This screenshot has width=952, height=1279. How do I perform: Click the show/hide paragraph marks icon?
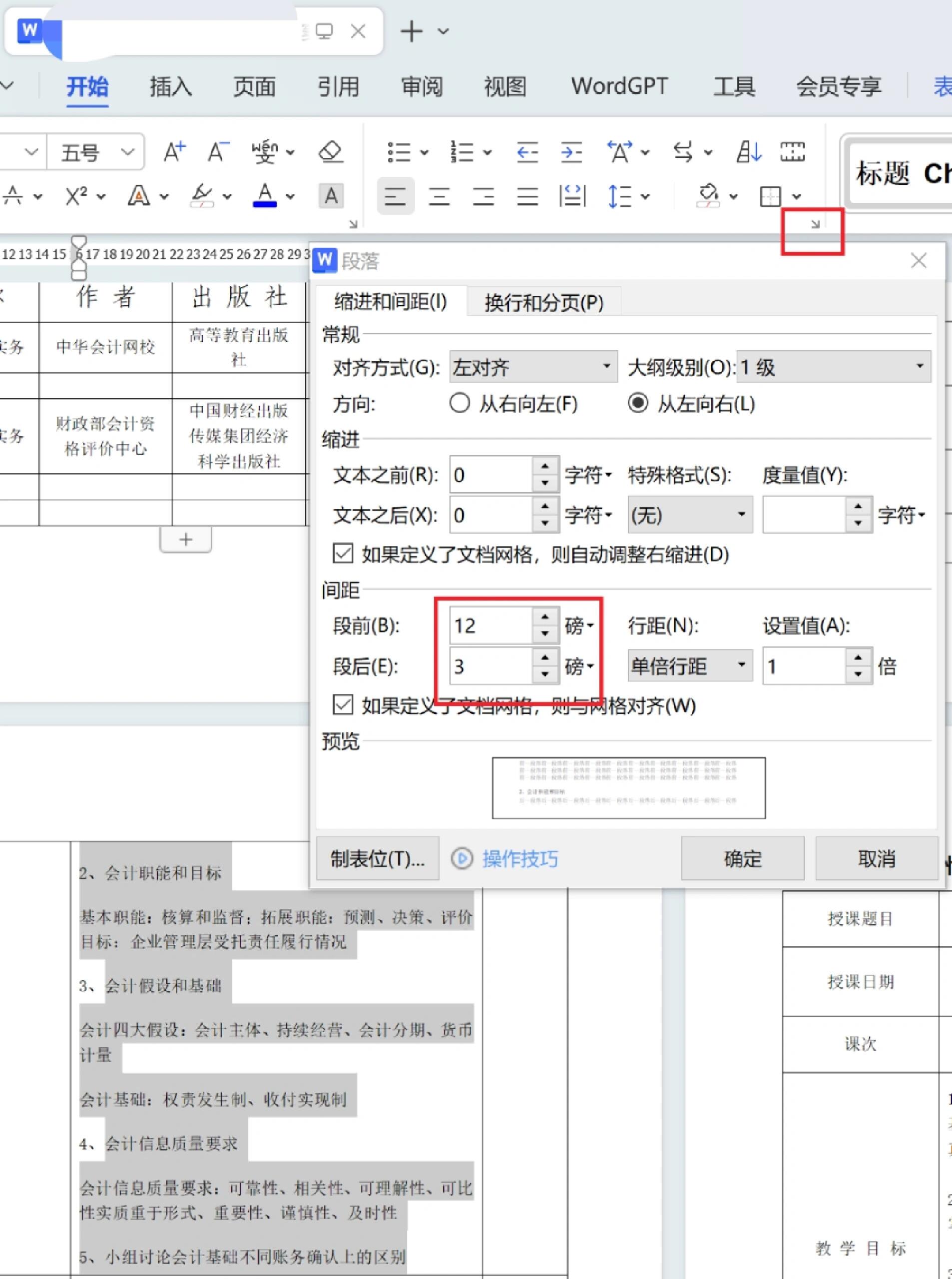(683, 152)
